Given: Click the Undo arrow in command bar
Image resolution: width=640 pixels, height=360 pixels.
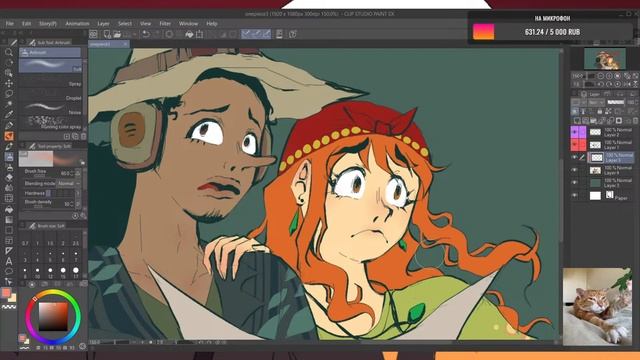Looking at the screenshot, I should [x=146, y=34].
